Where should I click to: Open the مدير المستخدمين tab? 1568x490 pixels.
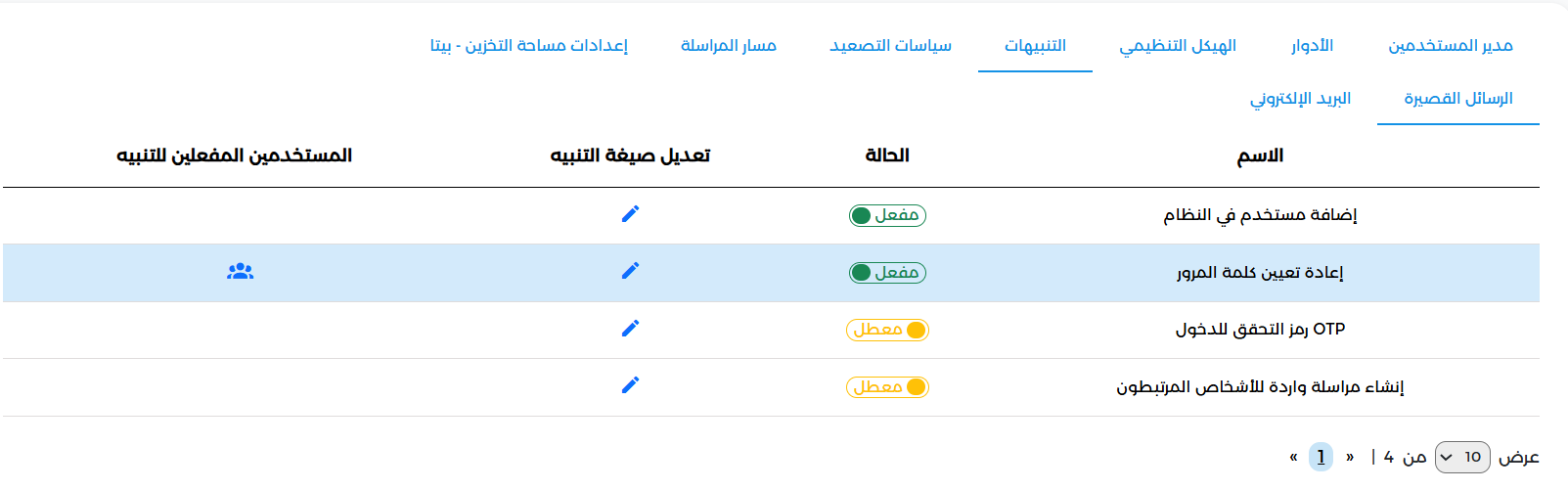click(x=1451, y=46)
